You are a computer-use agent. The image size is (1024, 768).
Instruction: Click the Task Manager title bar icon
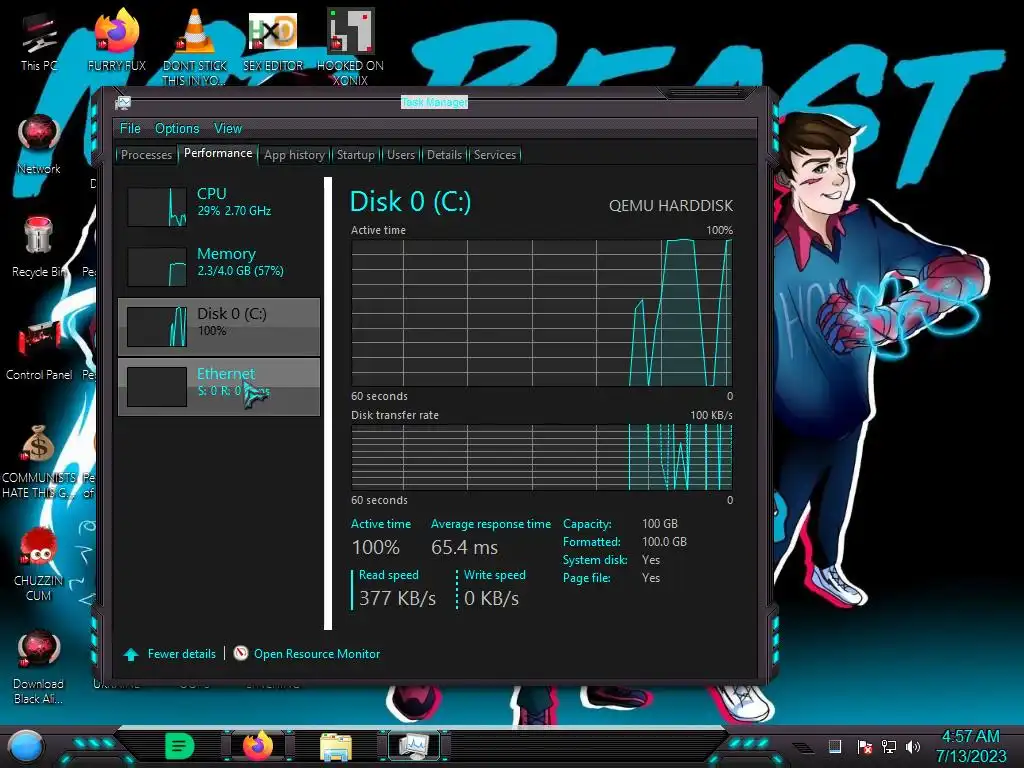(x=123, y=103)
